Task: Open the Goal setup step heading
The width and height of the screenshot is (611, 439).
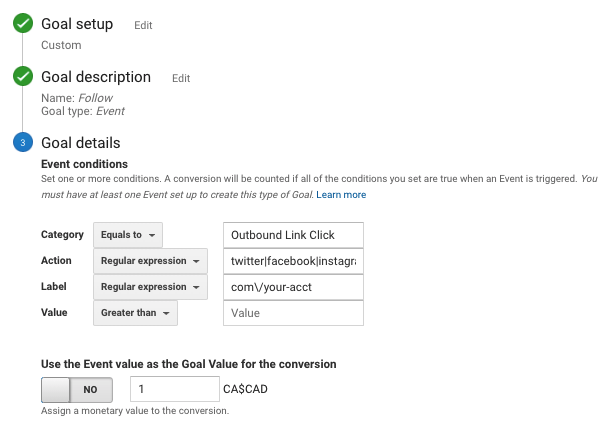Action: pyautogui.click(x=77, y=24)
